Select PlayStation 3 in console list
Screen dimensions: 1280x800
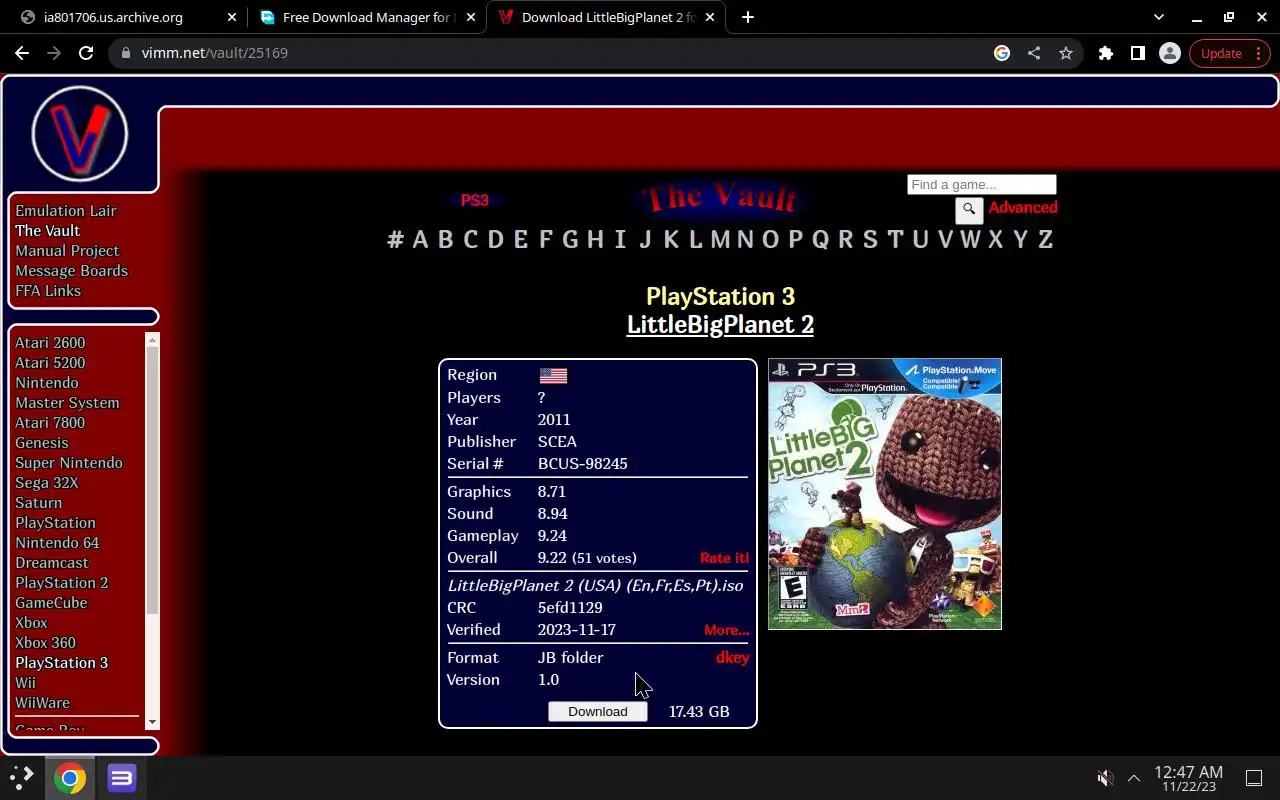click(x=61, y=662)
